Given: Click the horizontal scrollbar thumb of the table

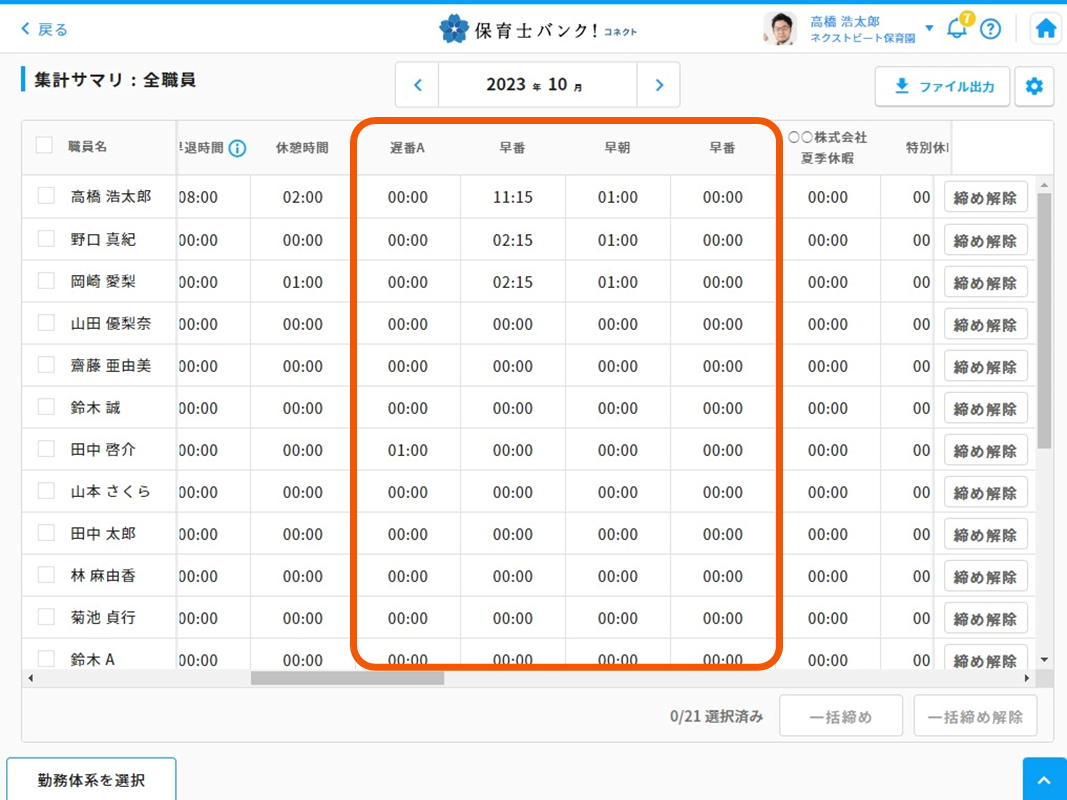Looking at the screenshot, I should [x=347, y=678].
